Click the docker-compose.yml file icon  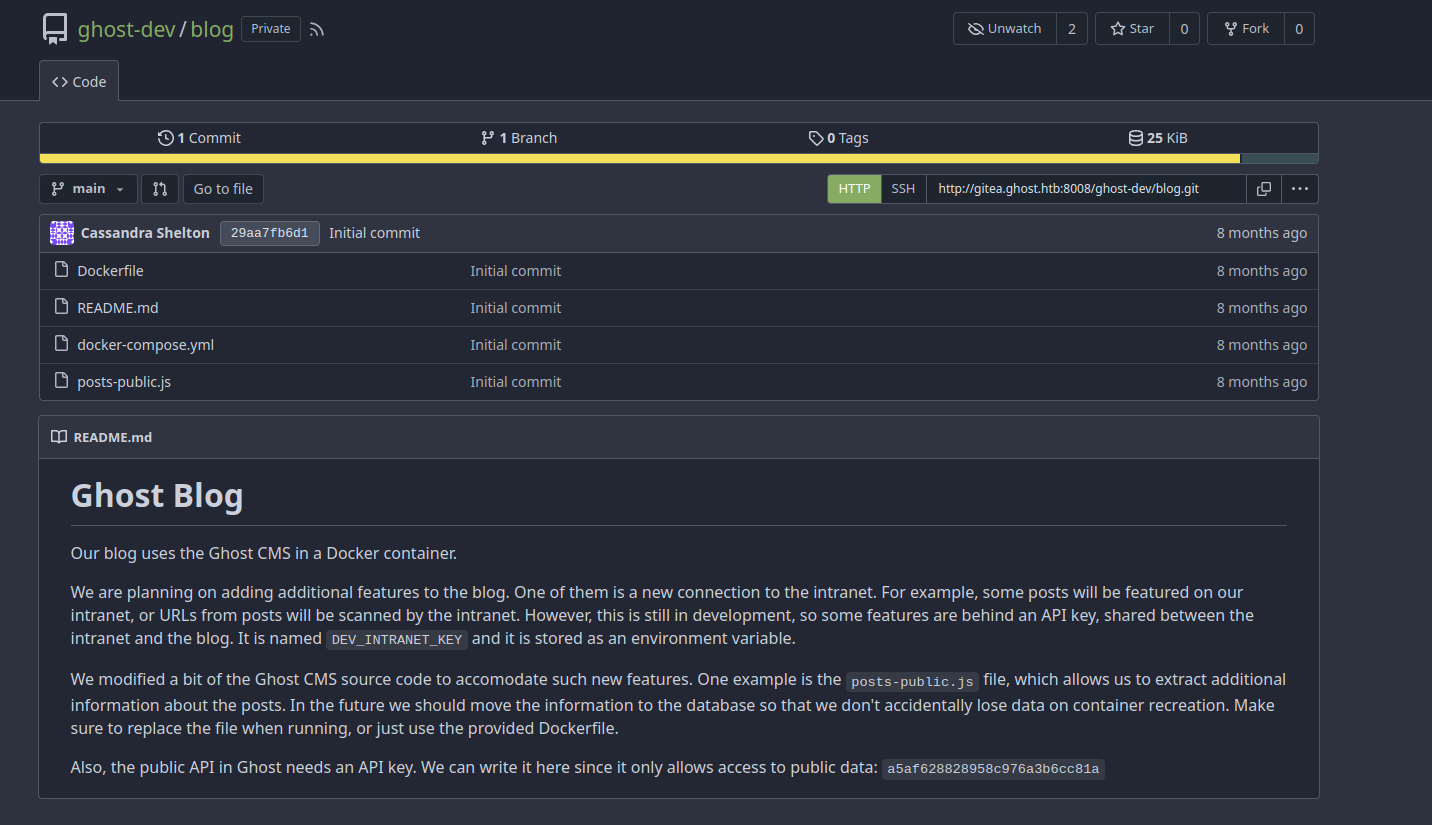[61, 344]
